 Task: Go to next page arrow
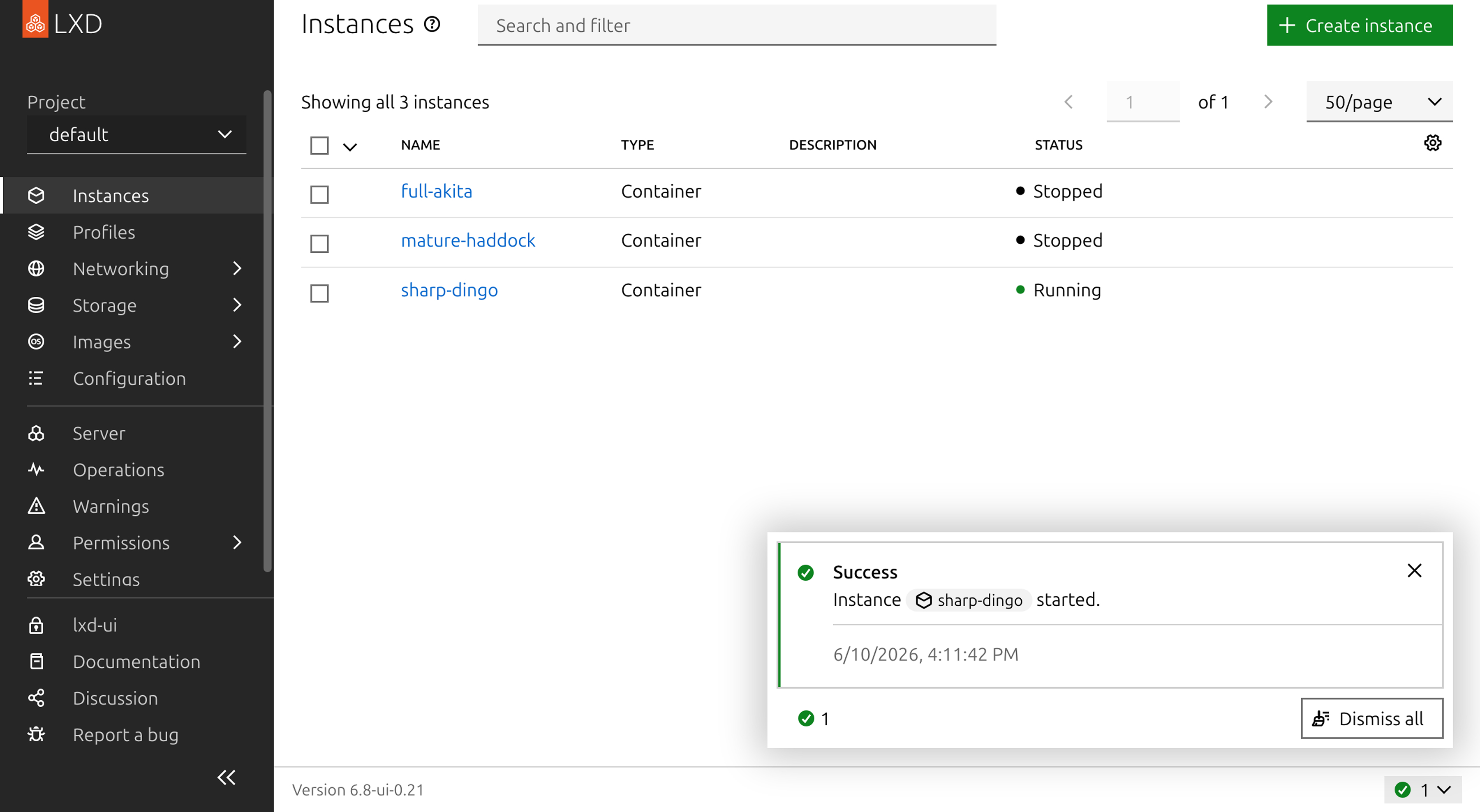click(x=1269, y=102)
